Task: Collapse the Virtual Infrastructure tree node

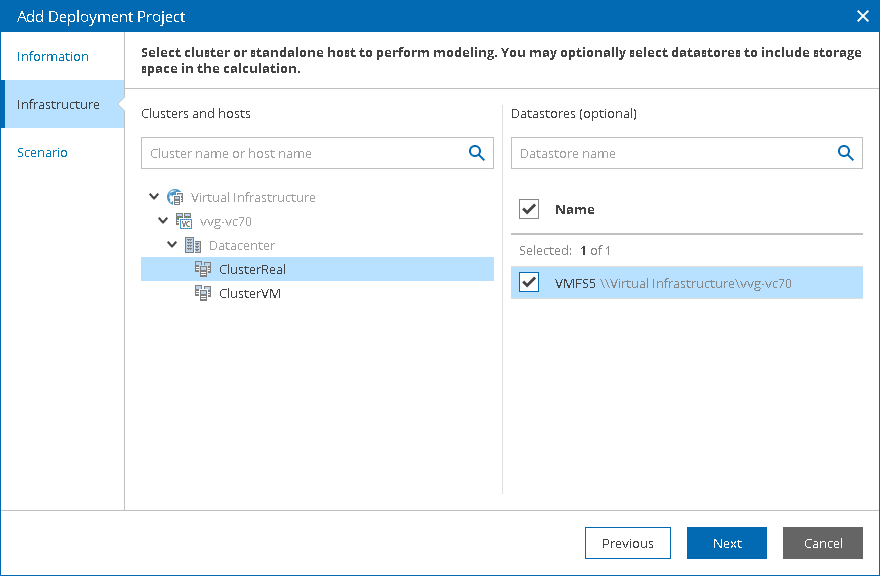Action: point(154,196)
